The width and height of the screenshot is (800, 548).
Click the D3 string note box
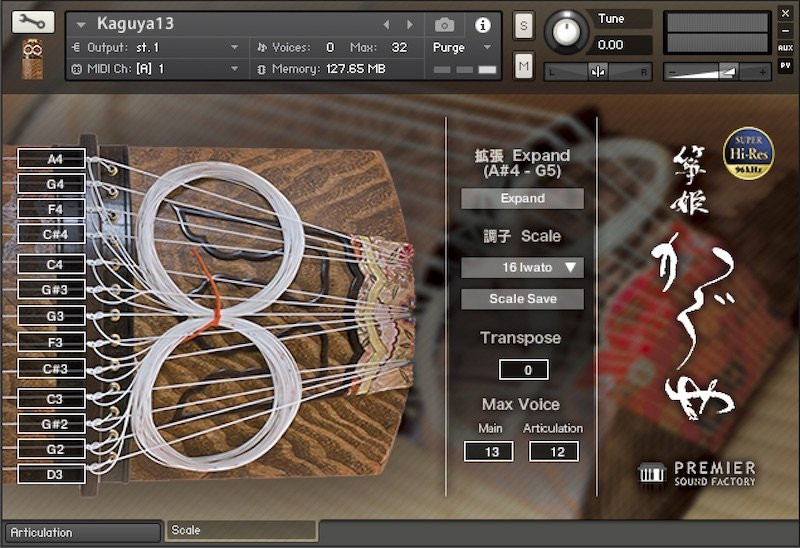(x=51, y=474)
